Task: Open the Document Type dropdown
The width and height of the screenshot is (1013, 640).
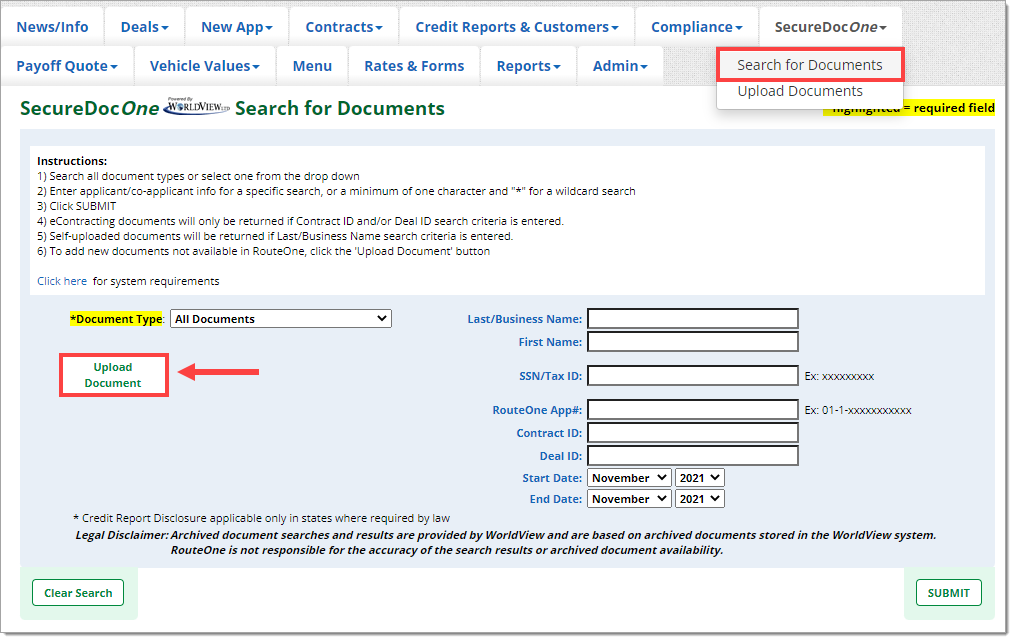Action: coord(280,319)
